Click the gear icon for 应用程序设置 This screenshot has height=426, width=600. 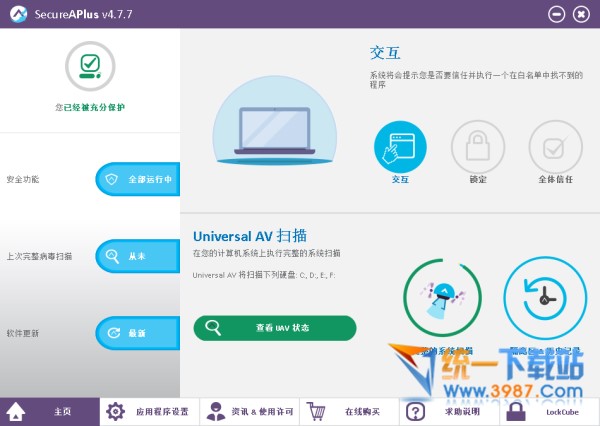(x=116, y=411)
